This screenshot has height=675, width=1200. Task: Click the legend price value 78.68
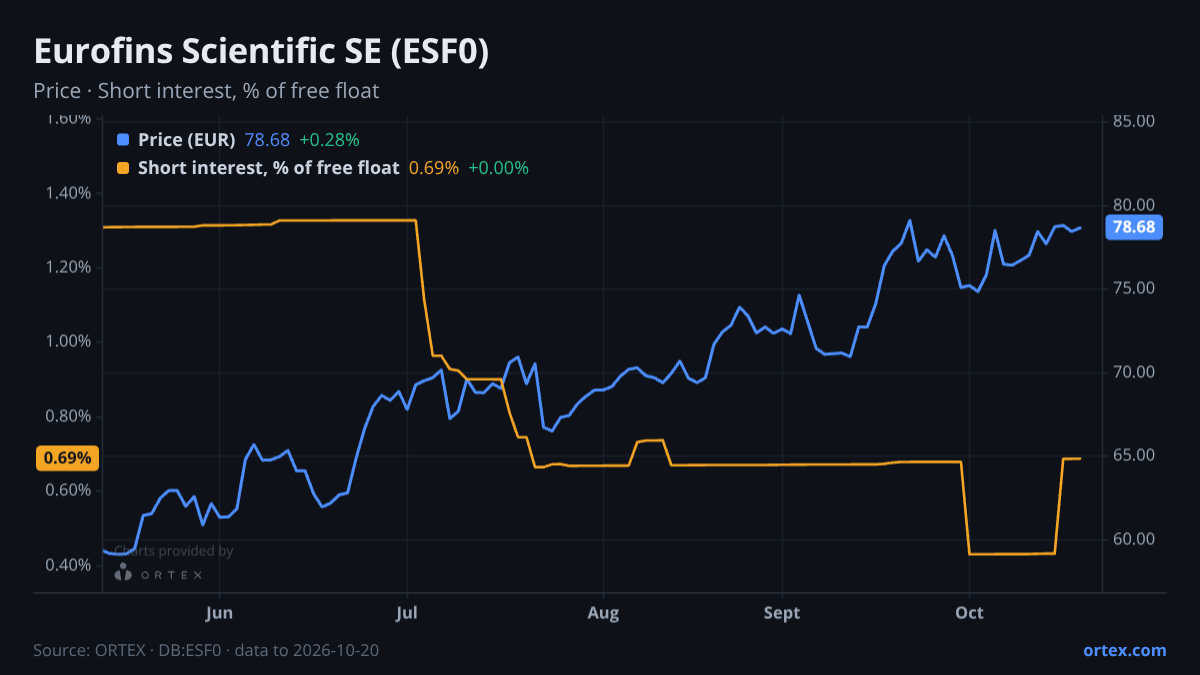point(267,140)
